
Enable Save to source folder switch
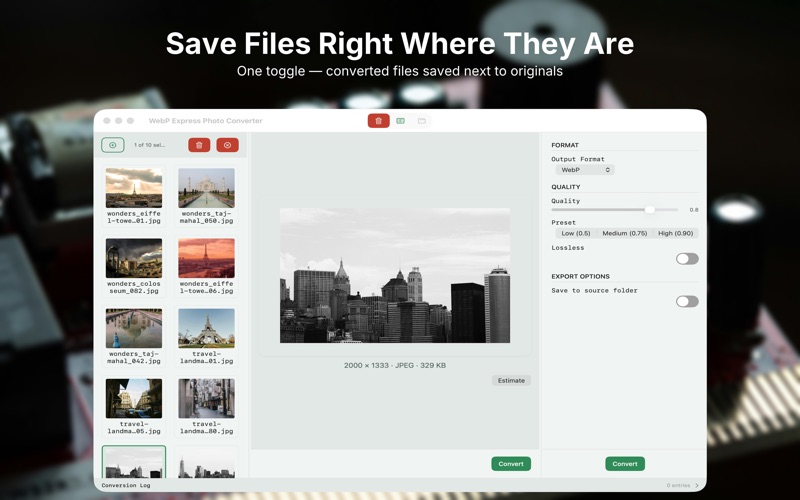coord(687,302)
